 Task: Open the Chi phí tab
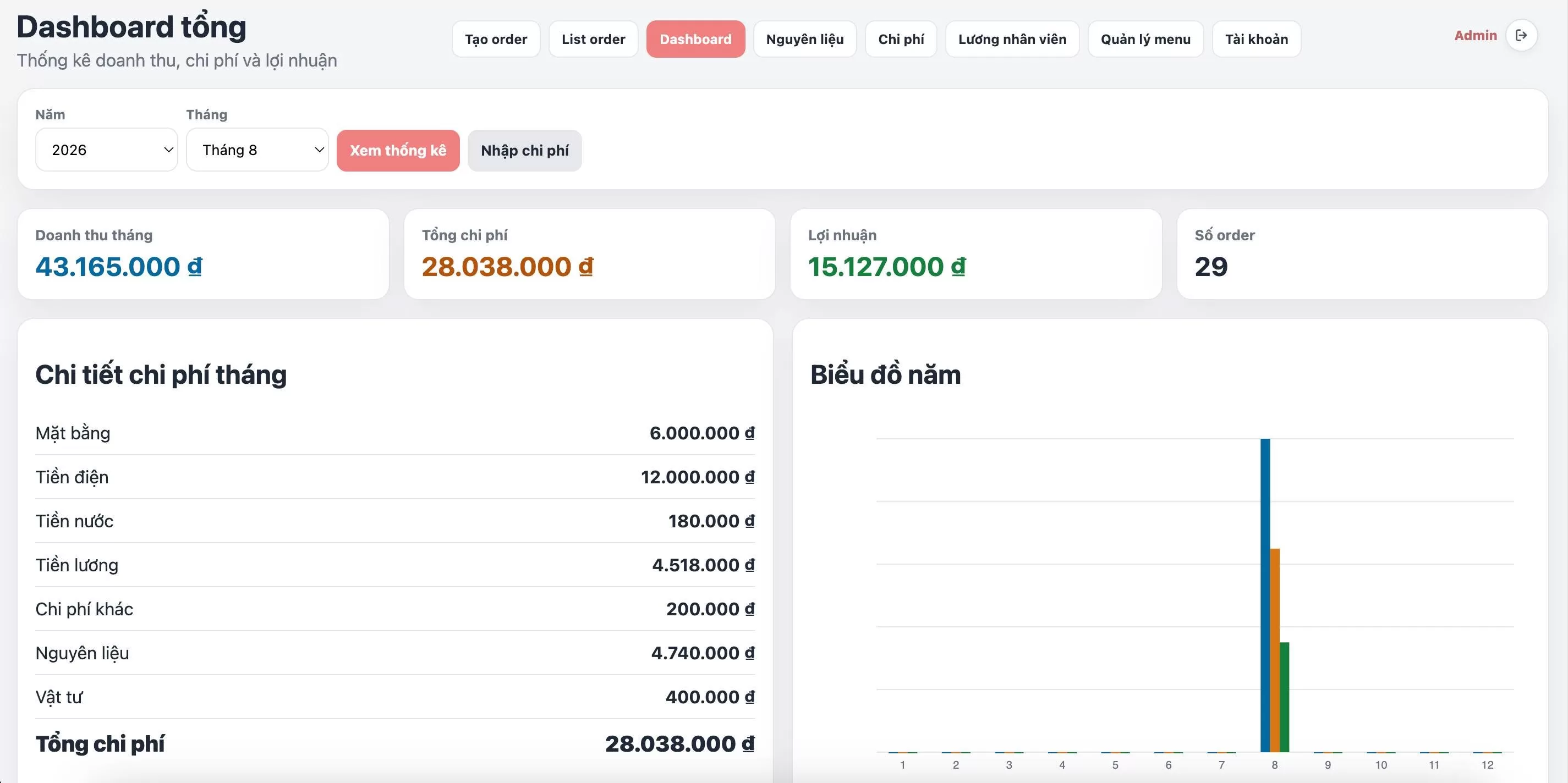point(901,39)
